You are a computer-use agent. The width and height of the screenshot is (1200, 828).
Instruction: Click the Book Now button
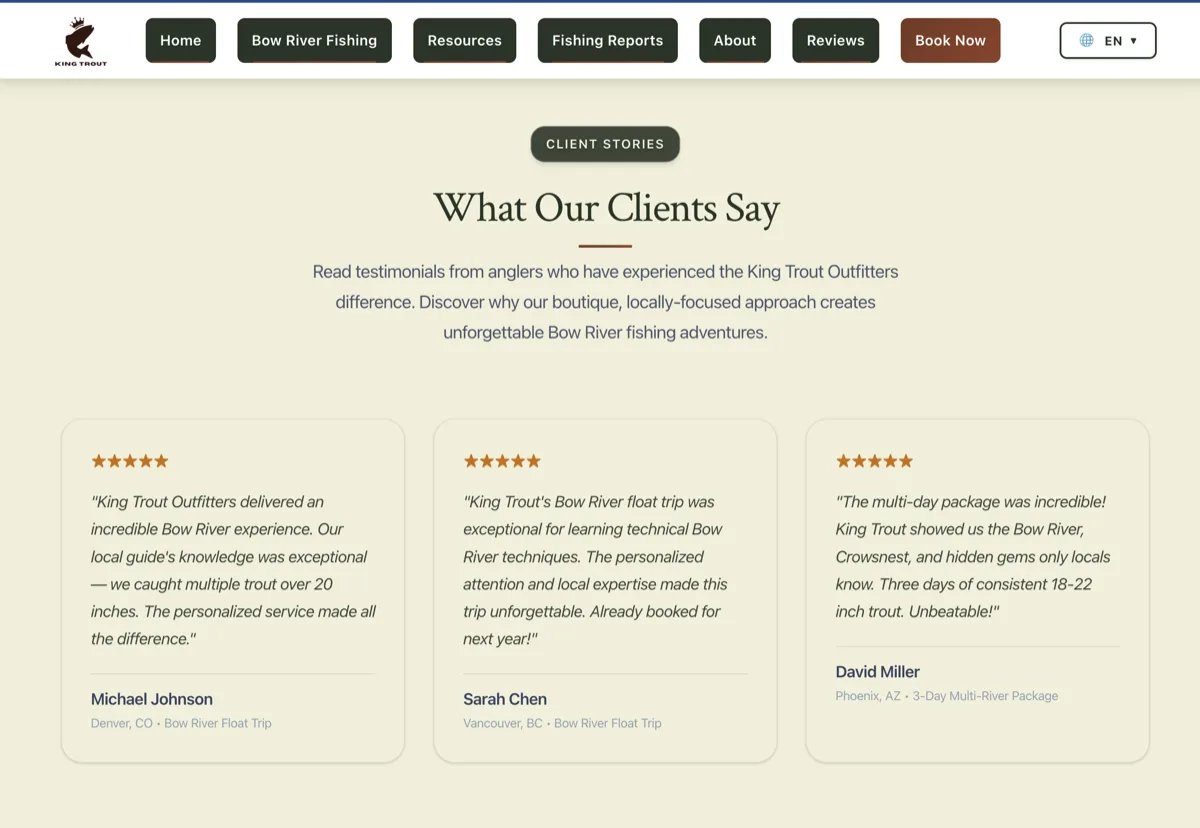pyautogui.click(x=950, y=40)
